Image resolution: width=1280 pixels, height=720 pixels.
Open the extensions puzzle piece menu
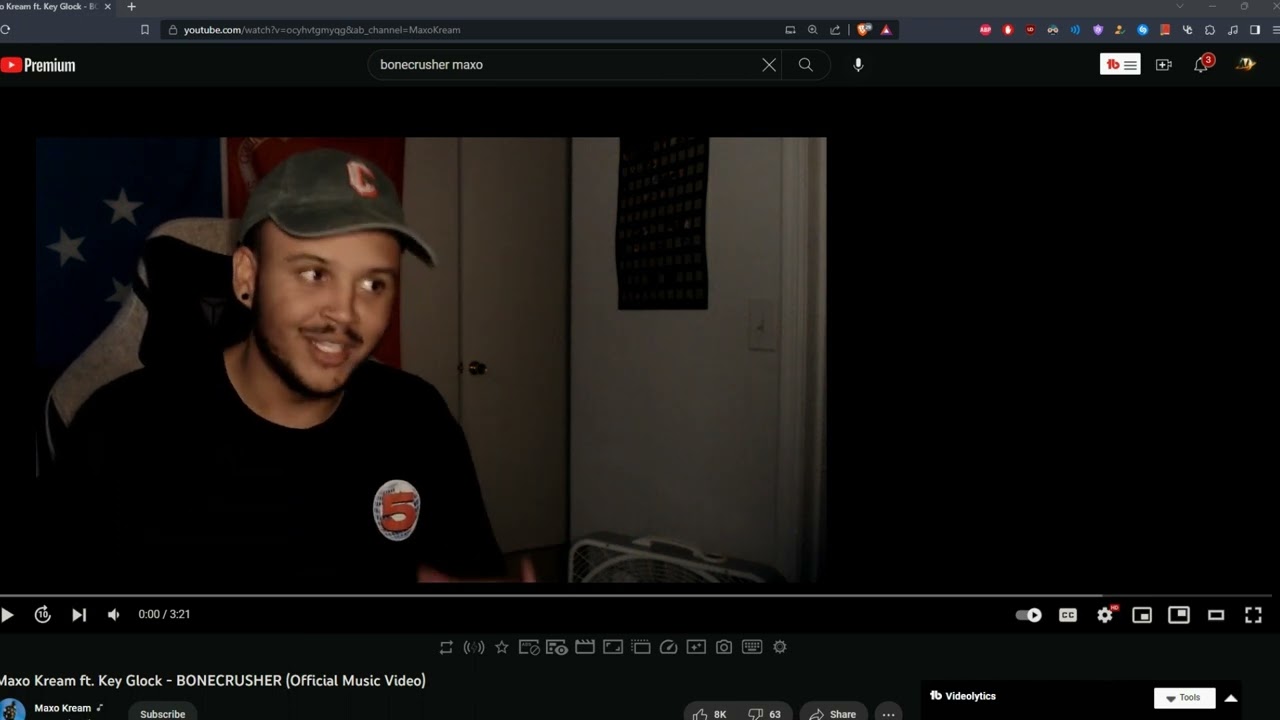1209,30
